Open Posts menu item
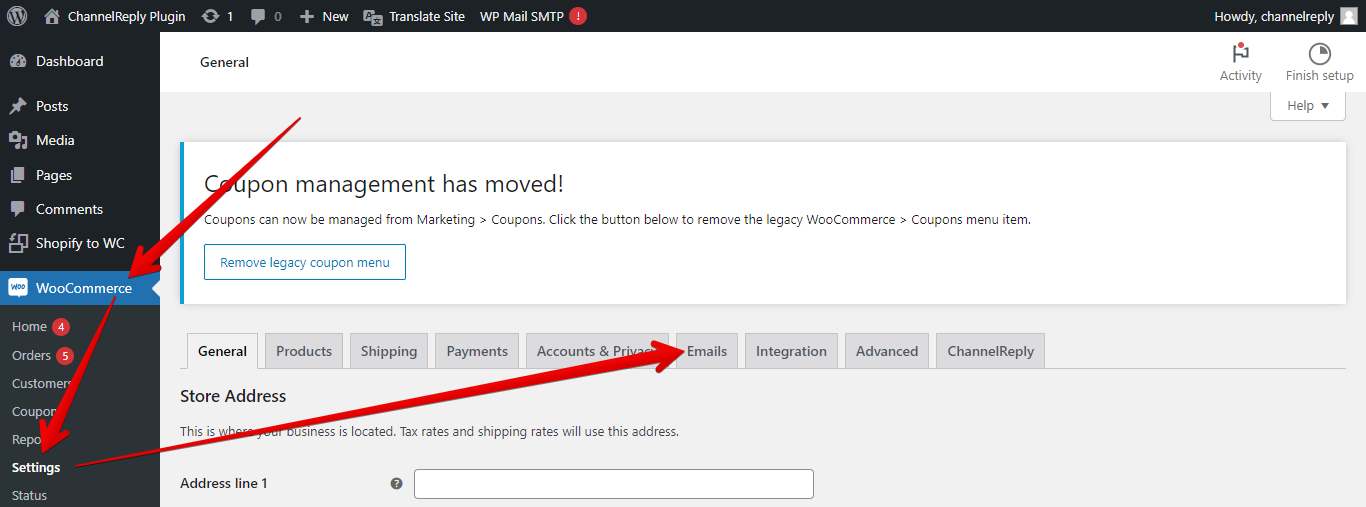1366x507 pixels. (80, 106)
